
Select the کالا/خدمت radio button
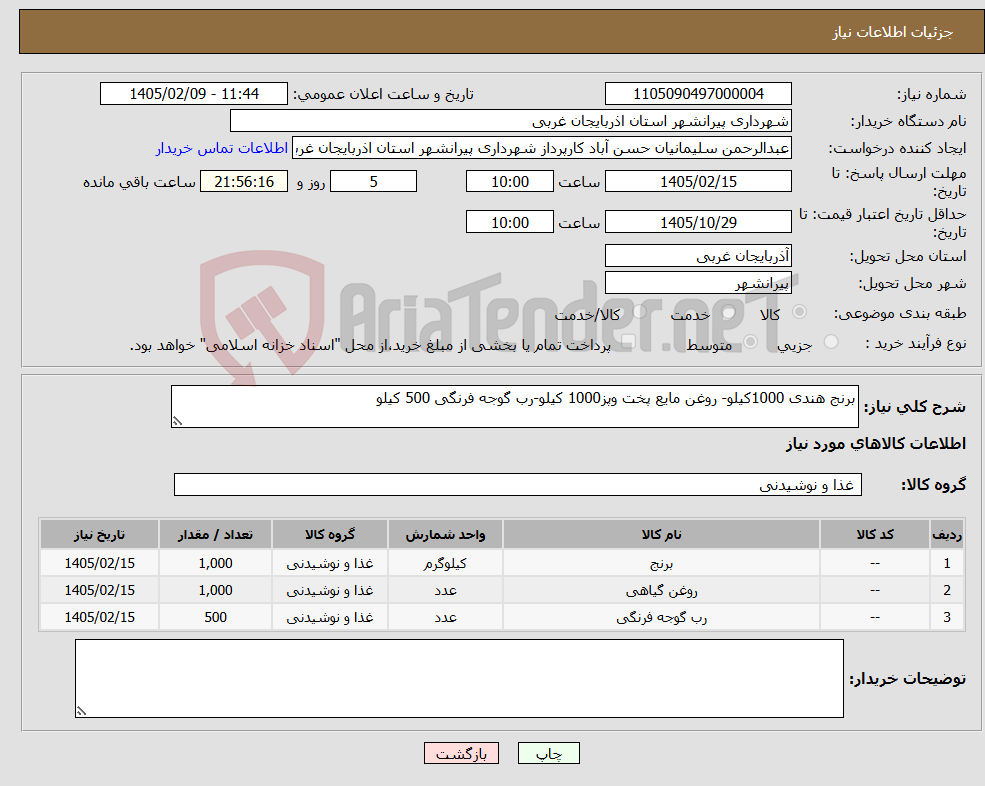(x=639, y=312)
